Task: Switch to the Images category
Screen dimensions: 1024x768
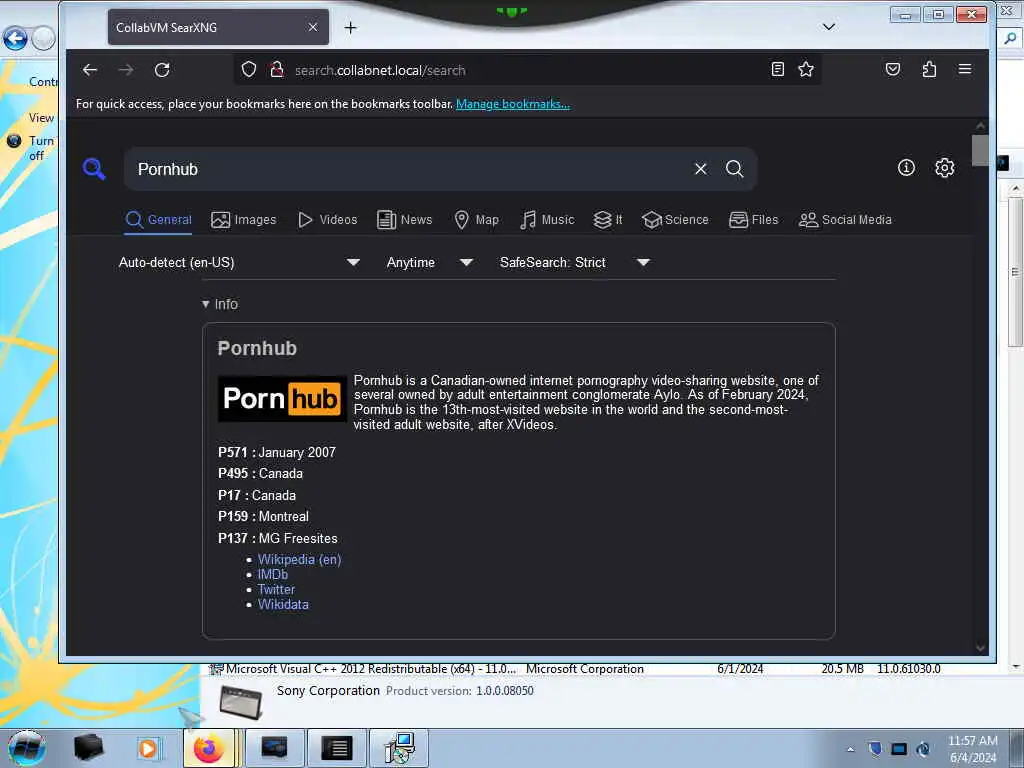Action: coord(244,220)
